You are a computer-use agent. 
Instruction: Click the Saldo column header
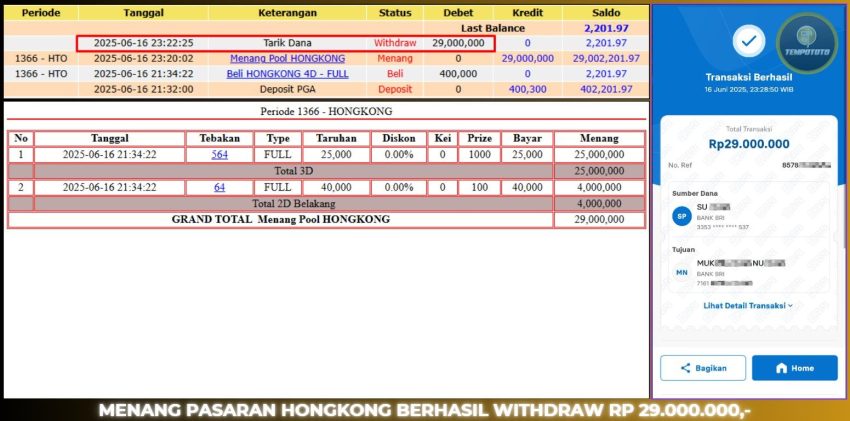coord(606,13)
